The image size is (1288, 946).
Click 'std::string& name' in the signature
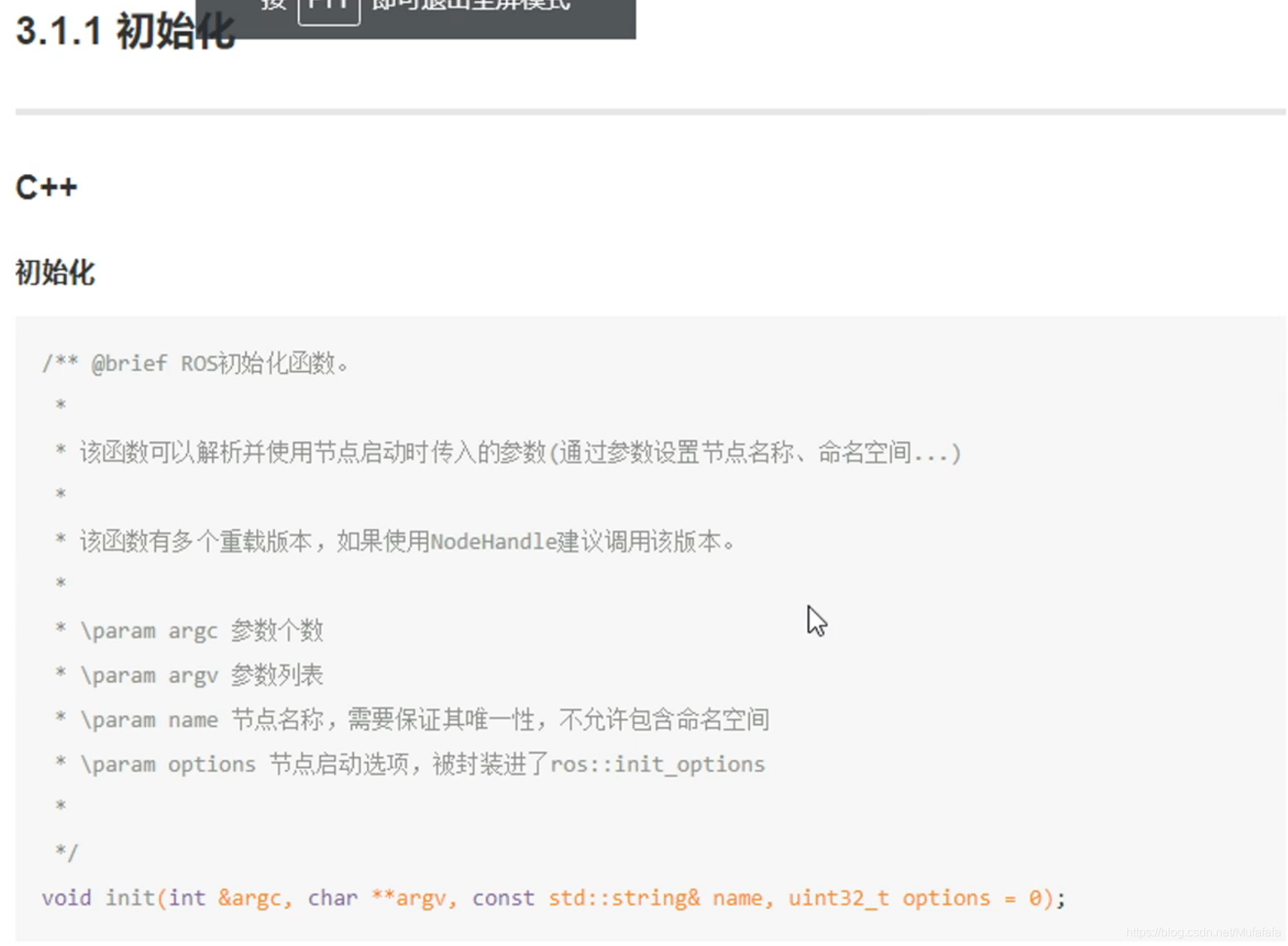pyautogui.click(x=655, y=897)
